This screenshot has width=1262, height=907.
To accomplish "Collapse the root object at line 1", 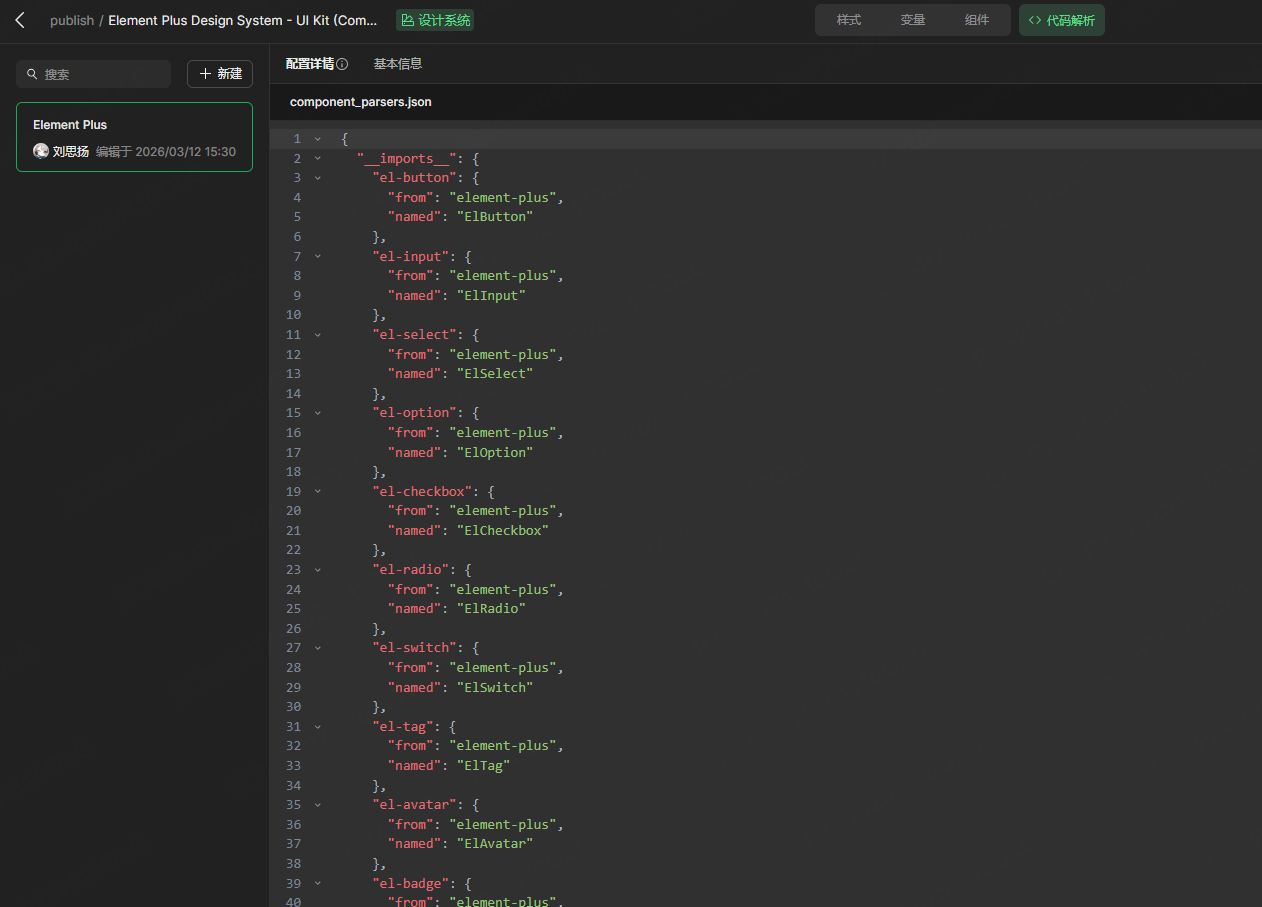I will [x=318, y=139].
